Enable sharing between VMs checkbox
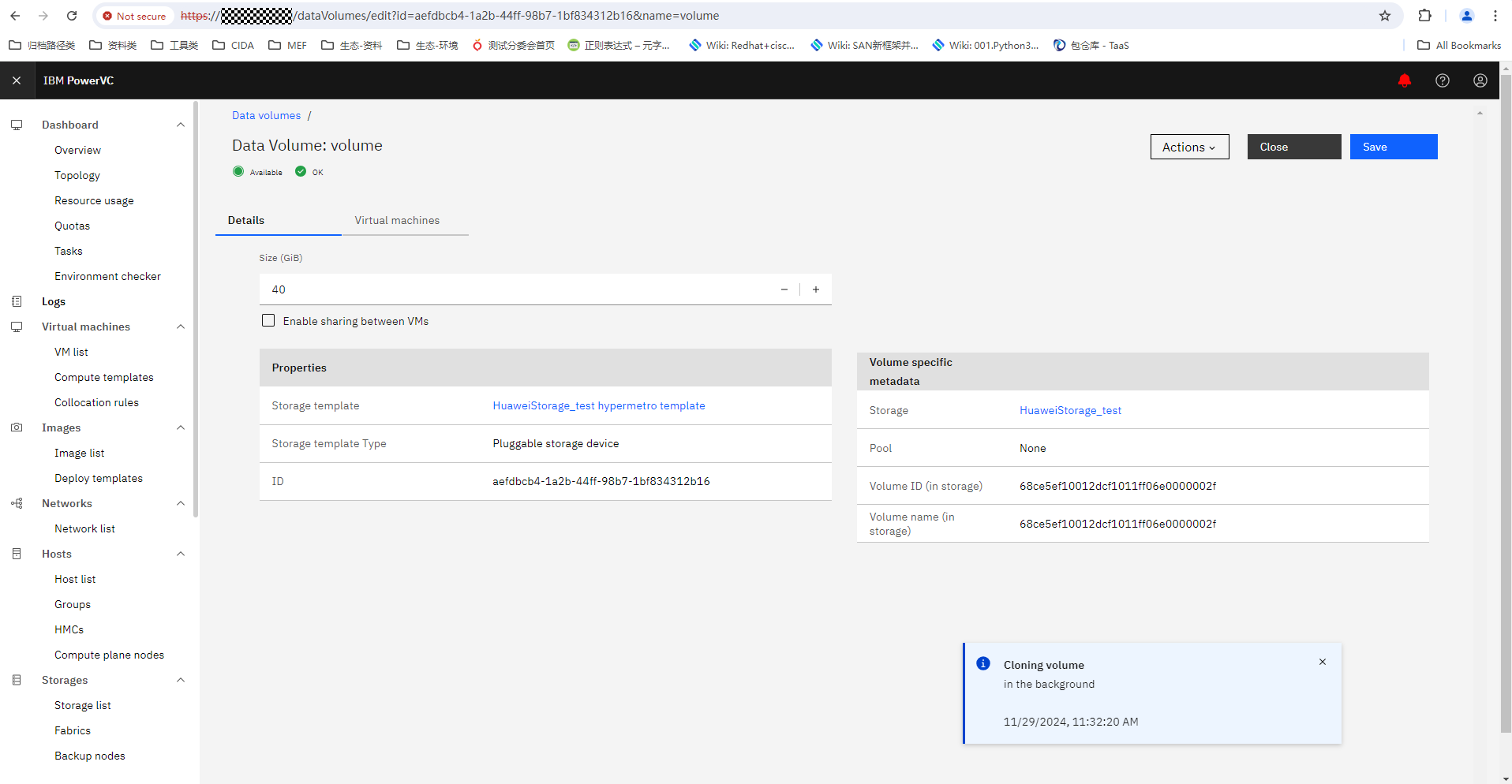Viewport: 1512px width, 784px height. click(x=268, y=320)
